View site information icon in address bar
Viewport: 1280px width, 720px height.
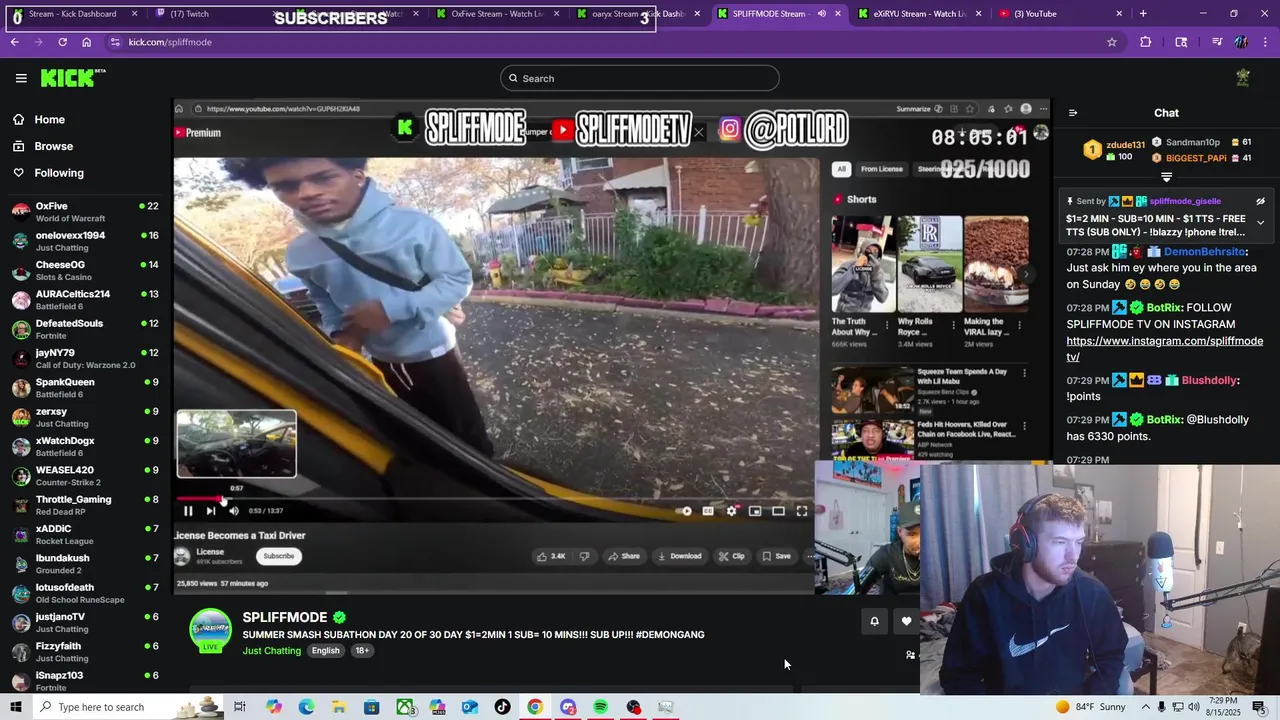(x=115, y=42)
